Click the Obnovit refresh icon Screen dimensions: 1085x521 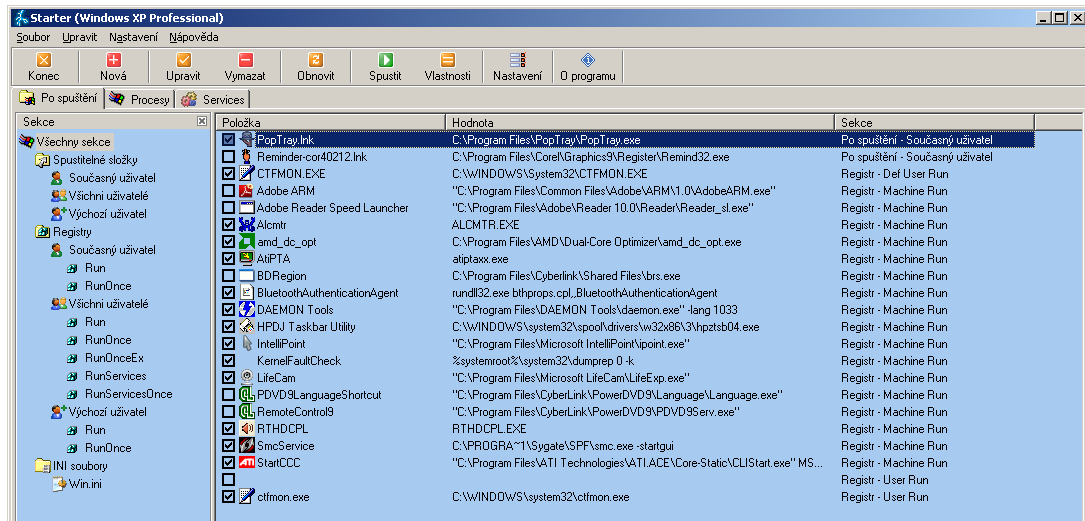click(x=316, y=60)
